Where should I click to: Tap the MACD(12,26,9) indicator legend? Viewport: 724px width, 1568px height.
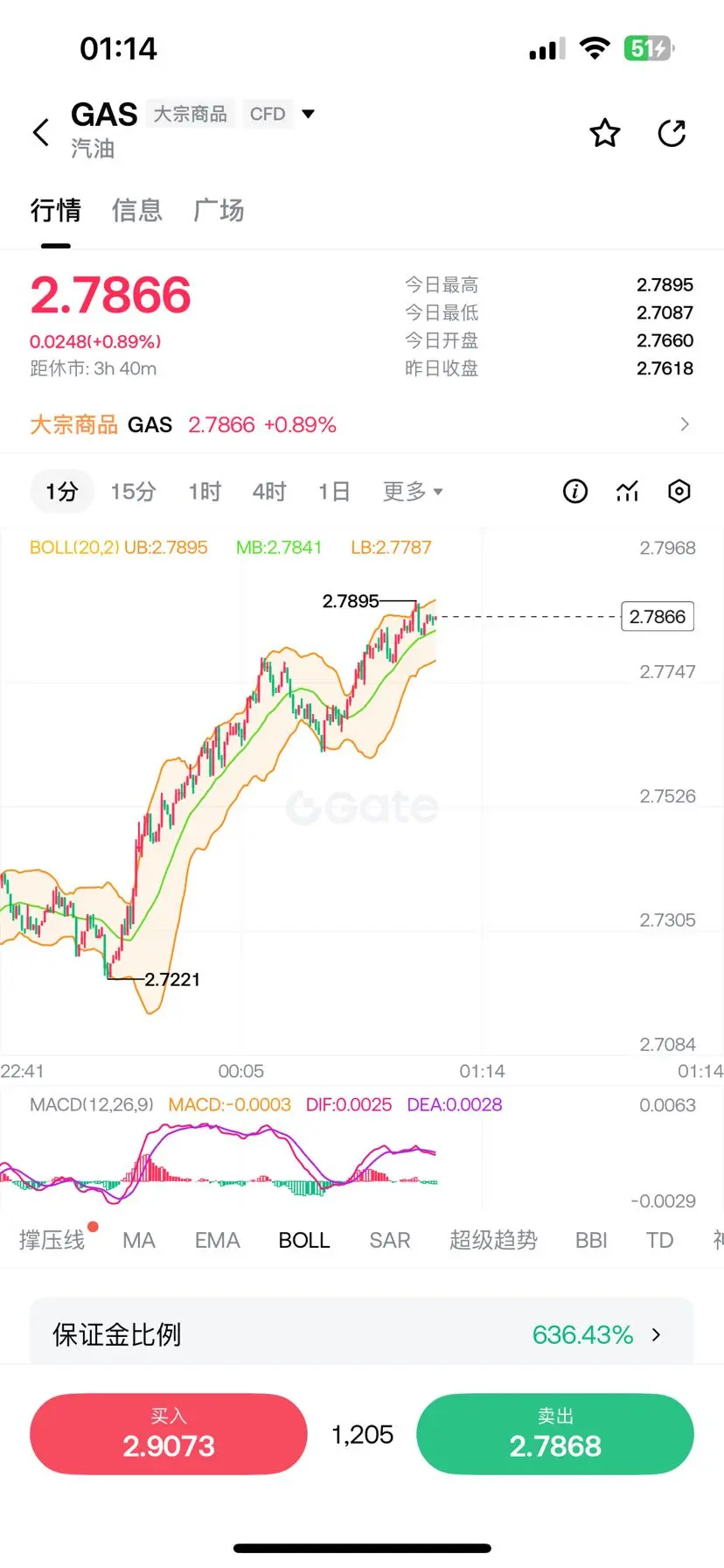92,1104
